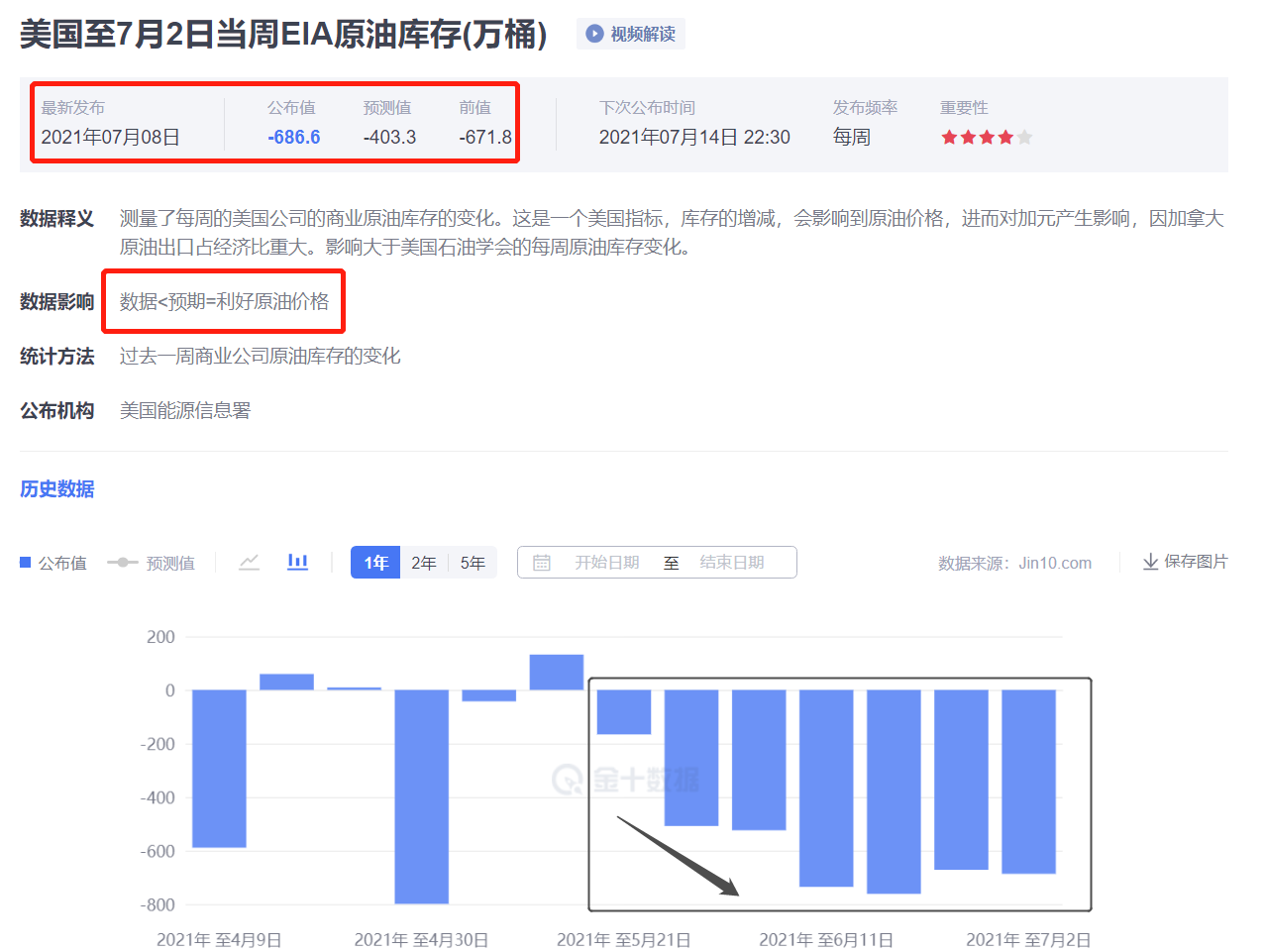1264x952 pixels.
Task: Click the positive bar before 至5月21日
Action: click(x=557, y=673)
